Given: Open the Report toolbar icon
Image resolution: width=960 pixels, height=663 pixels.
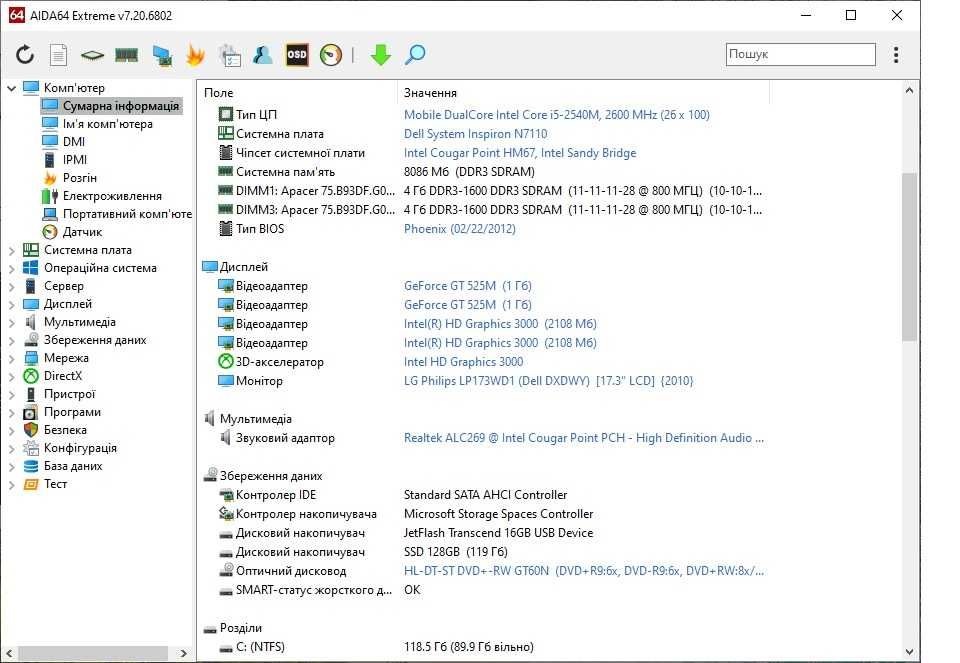Looking at the screenshot, I should click(x=58, y=55).
